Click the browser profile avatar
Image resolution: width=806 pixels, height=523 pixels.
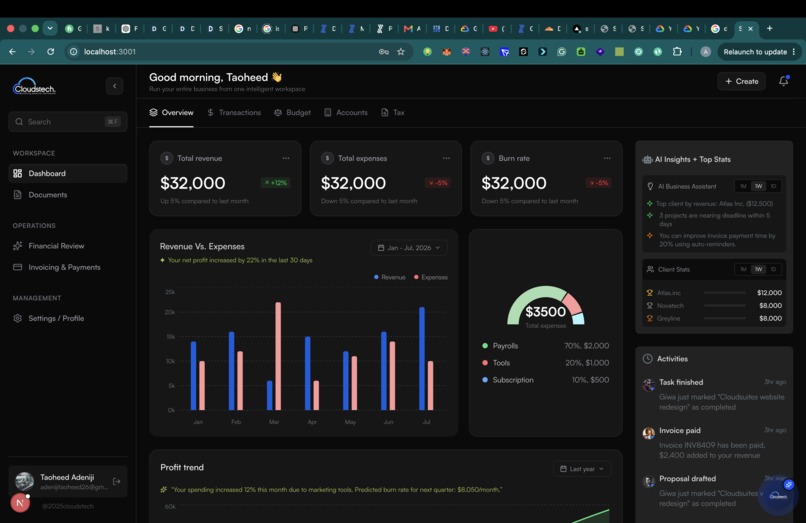click(x=706, y=51)
